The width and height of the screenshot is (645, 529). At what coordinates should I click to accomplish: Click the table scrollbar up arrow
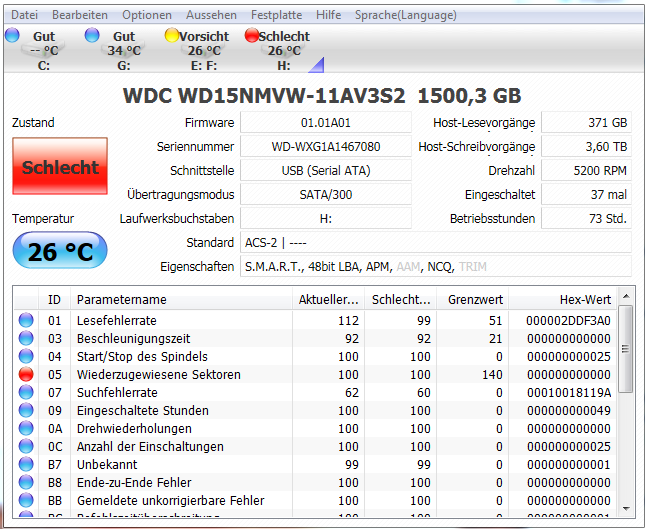pyautogui.click(x=626, y=296)
